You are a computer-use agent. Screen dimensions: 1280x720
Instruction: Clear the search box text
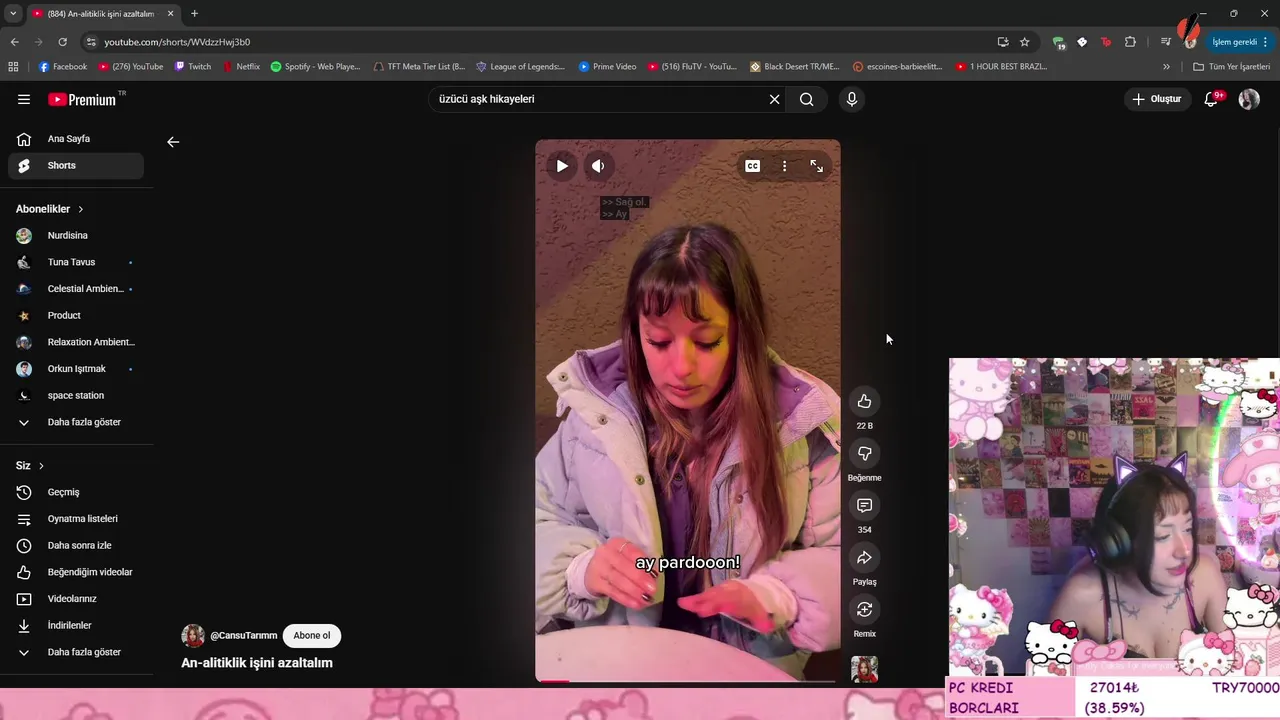tap(774, 99)
